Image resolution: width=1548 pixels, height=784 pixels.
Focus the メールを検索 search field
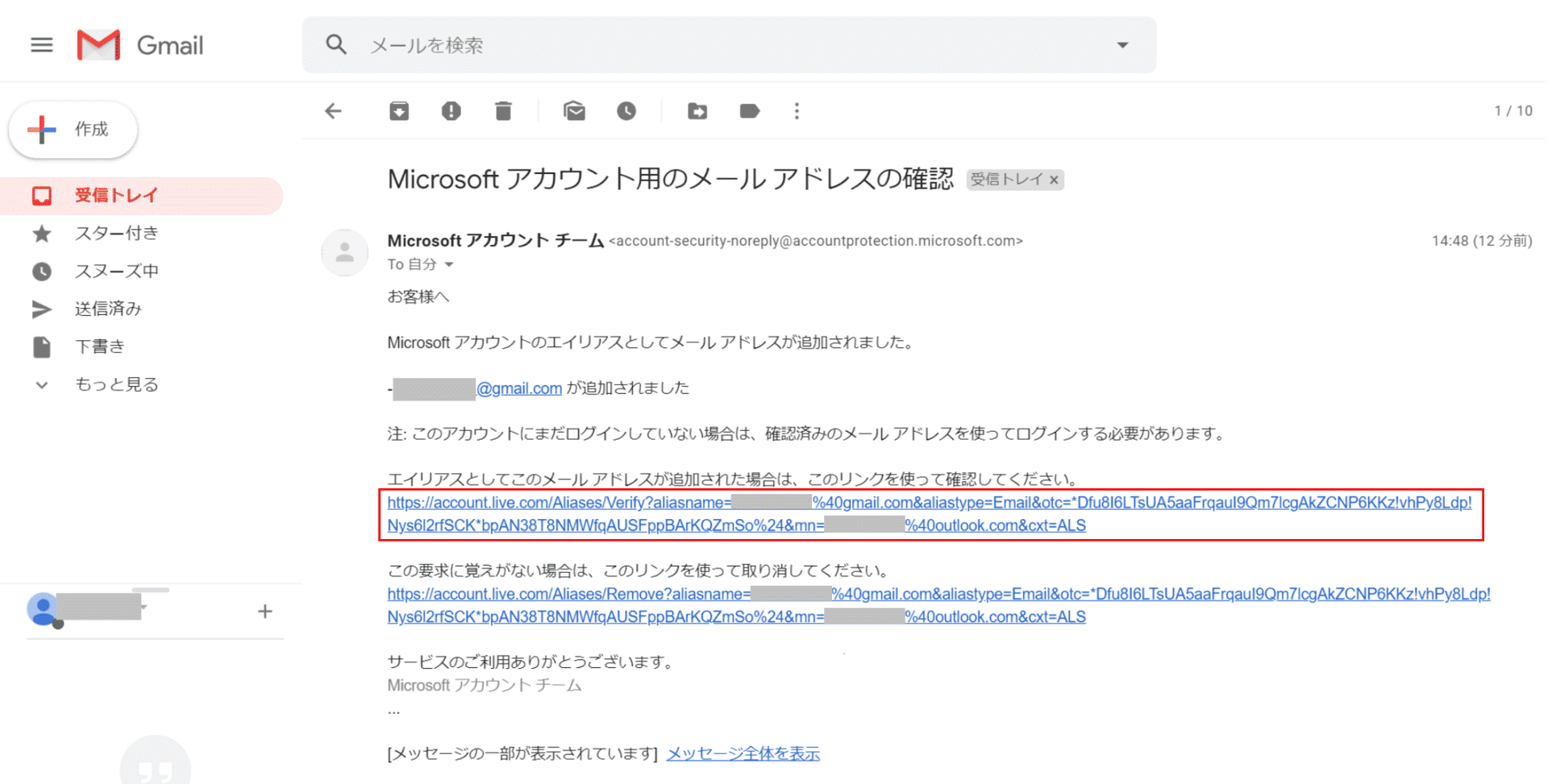click(x=730, y=45)
